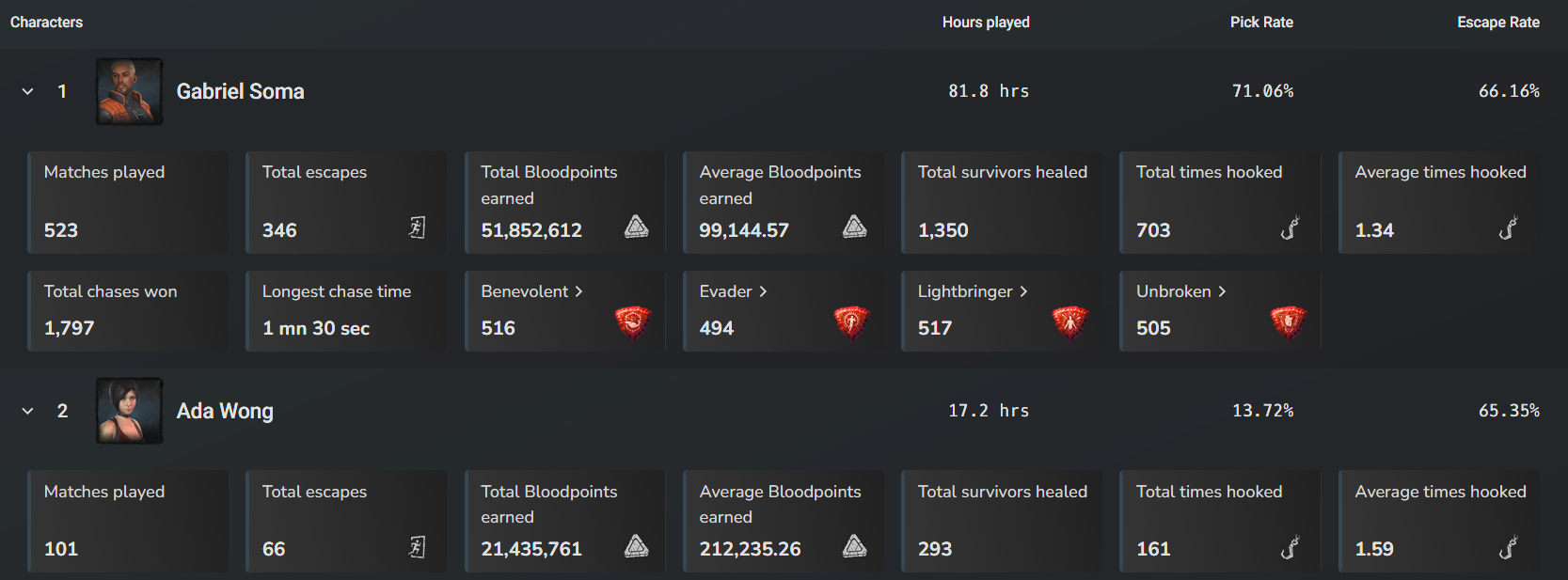Click the Lightbringer red emblem icon
Image resolution: width=1568 pixels, height=580 pixels.
point(1069,322)
